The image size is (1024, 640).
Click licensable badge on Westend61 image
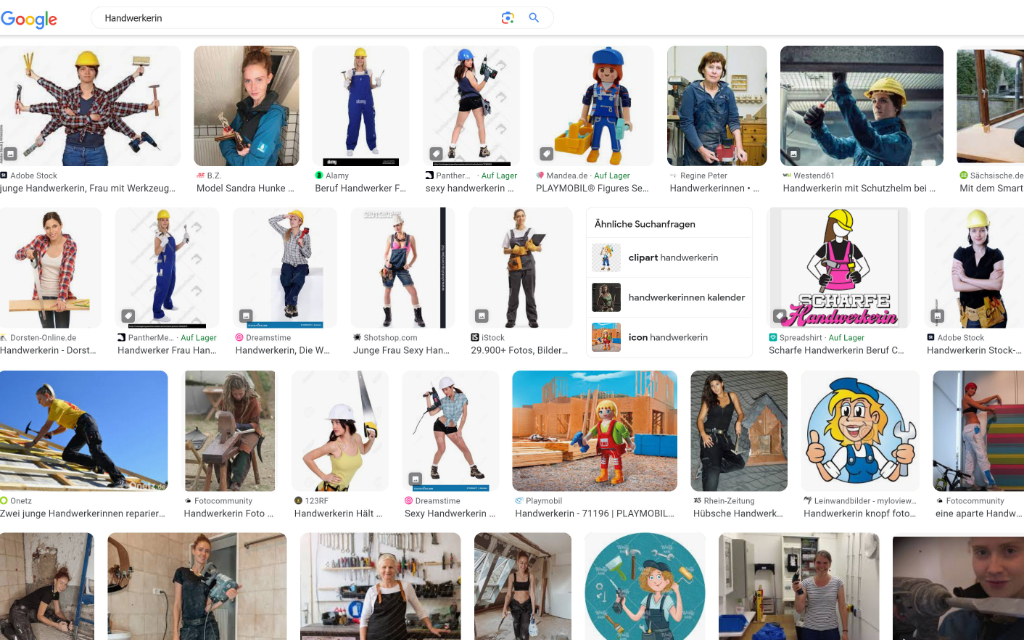pyautogui.click(x=793, y=154)
